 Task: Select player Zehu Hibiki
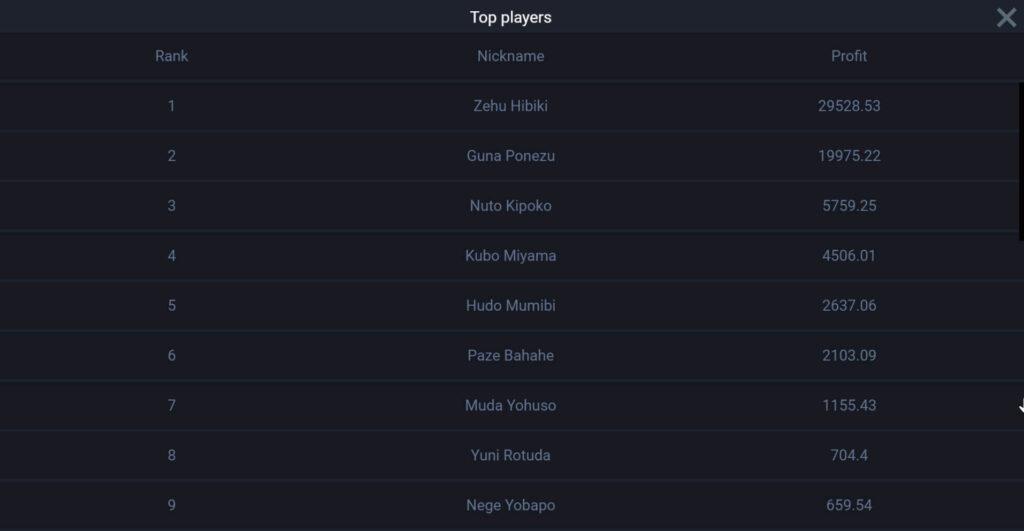click(510, 106)
